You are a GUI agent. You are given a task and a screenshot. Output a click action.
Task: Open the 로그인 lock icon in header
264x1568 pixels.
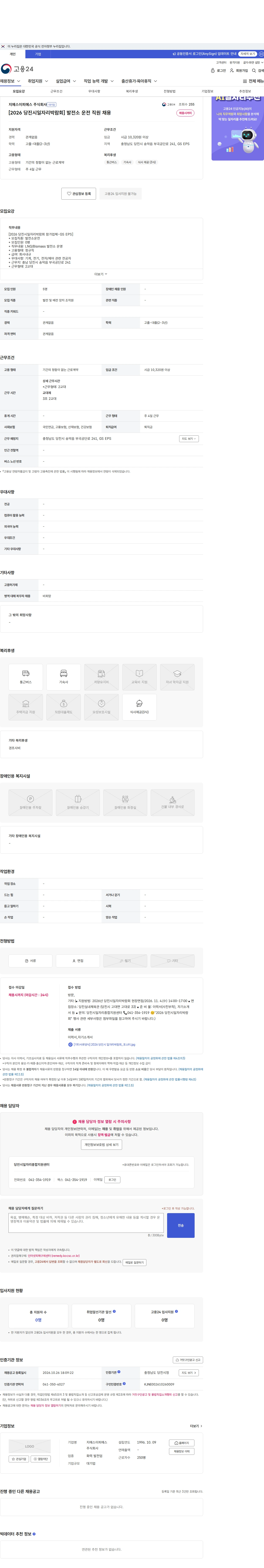click(x=213, y=71)
